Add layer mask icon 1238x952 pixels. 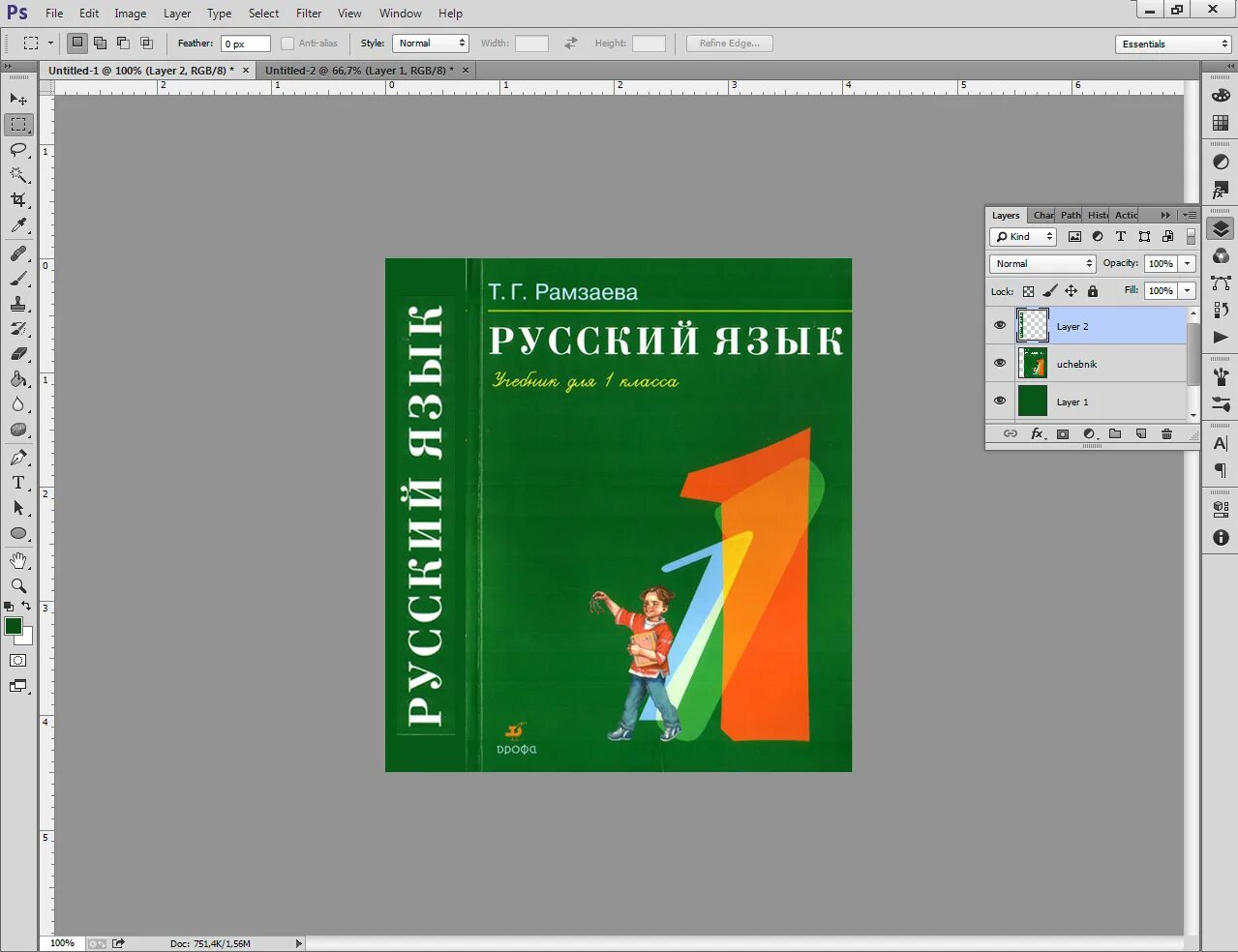click(x=1063, y=434)
